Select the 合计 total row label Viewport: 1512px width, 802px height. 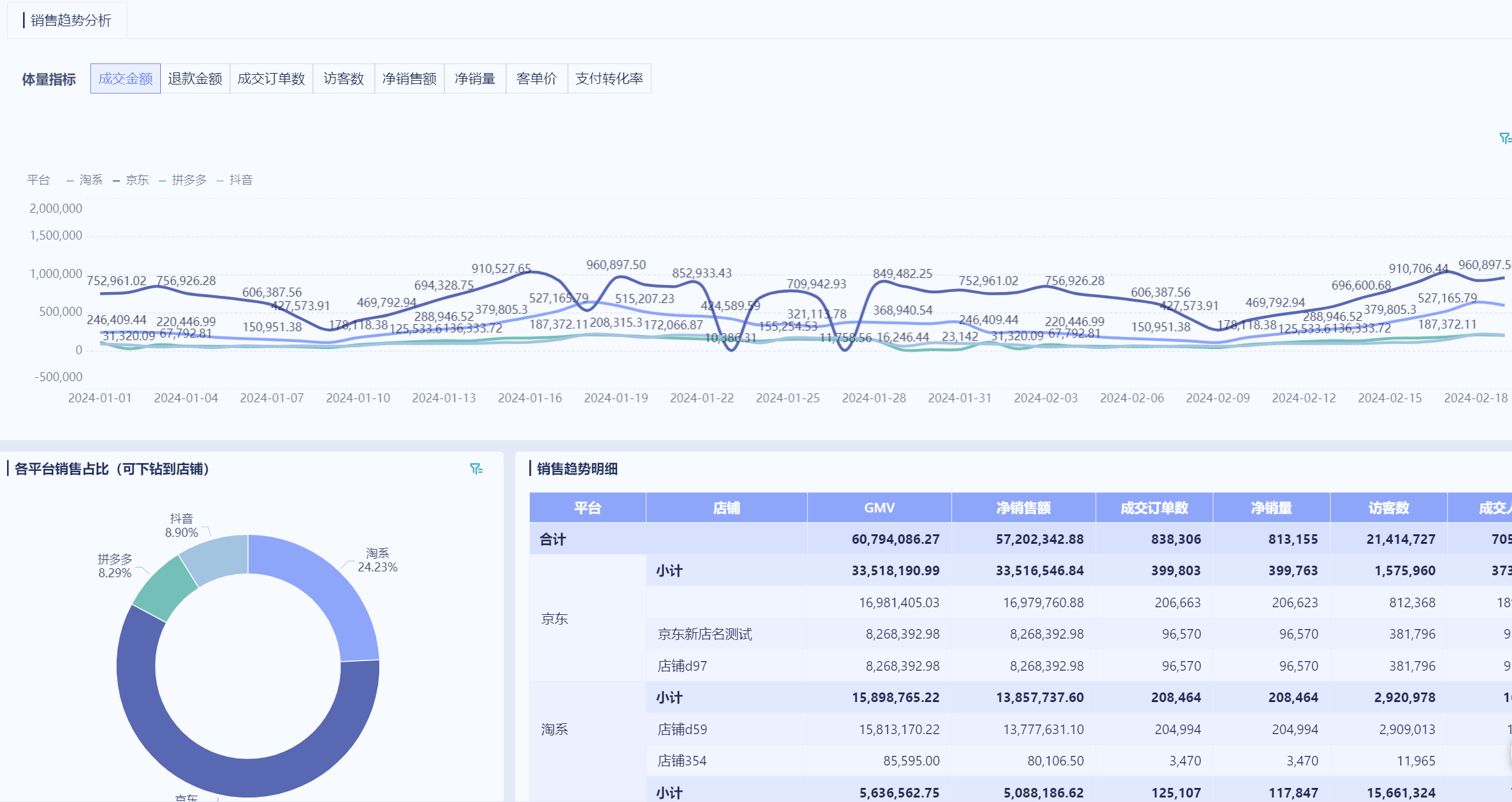pos(553,539)
